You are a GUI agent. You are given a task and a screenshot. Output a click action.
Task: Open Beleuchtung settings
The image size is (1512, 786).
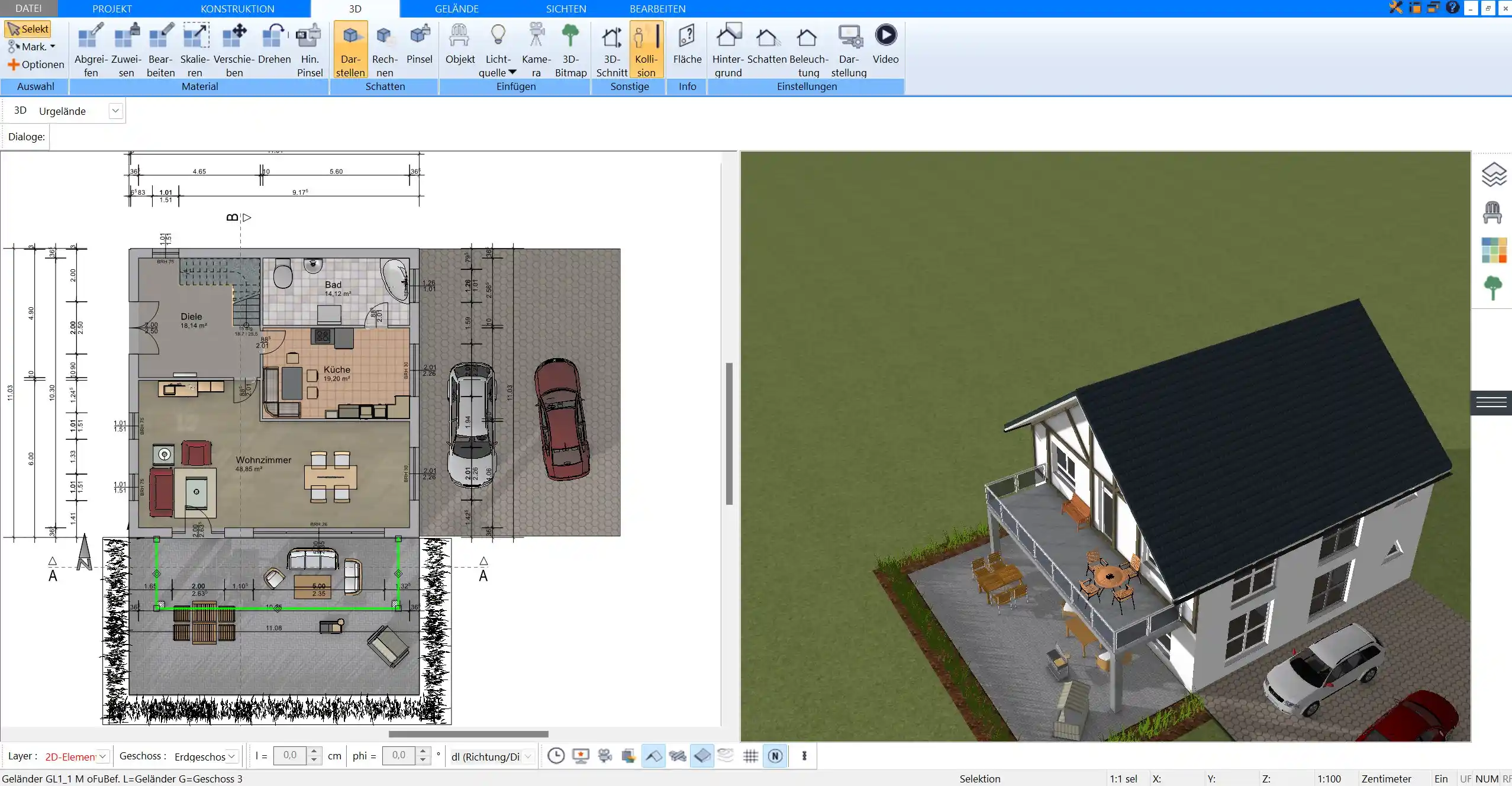click(808, 50)
